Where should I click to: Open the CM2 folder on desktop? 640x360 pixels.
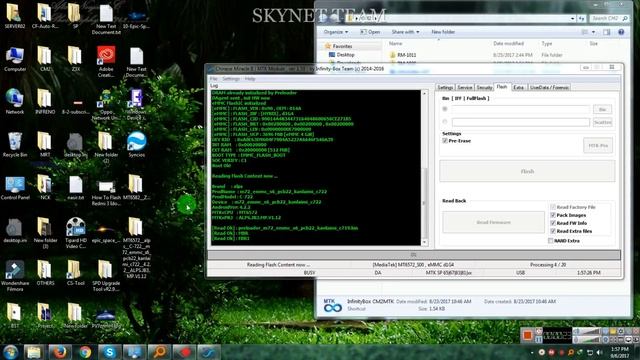click(x=45, y=58)
